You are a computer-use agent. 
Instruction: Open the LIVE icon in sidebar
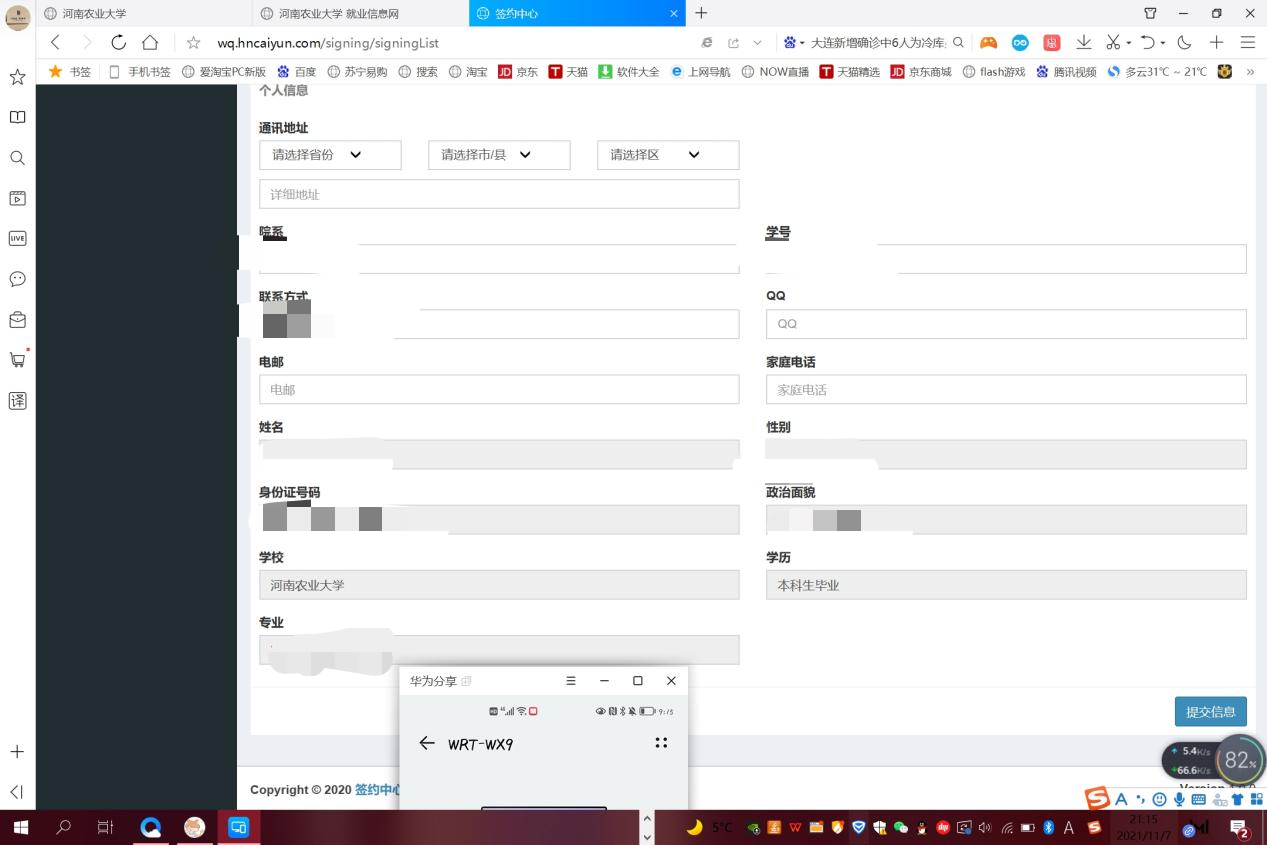point(17,238)
